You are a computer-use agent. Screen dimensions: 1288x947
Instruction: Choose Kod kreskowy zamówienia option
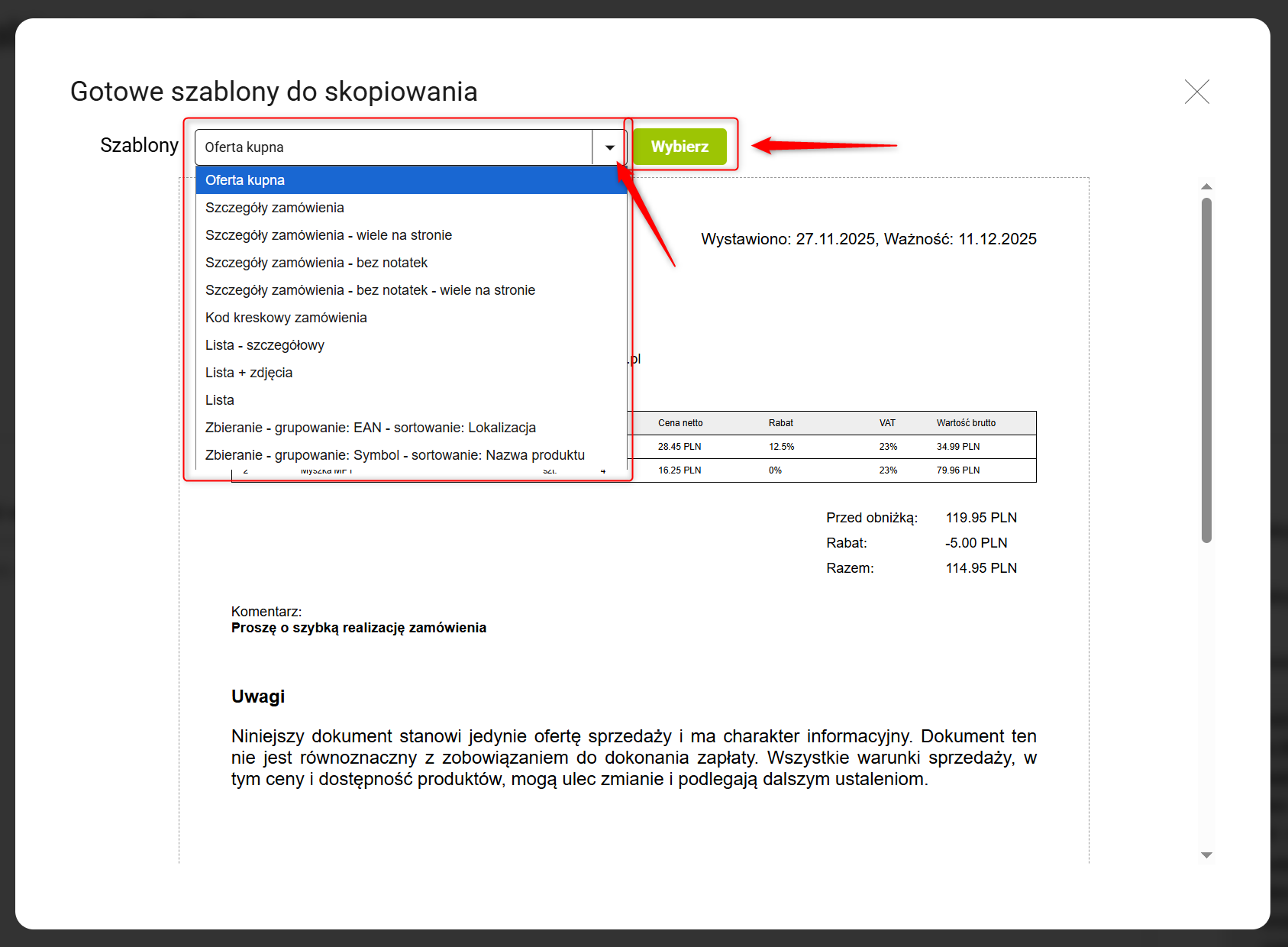[x=286, y=318]
